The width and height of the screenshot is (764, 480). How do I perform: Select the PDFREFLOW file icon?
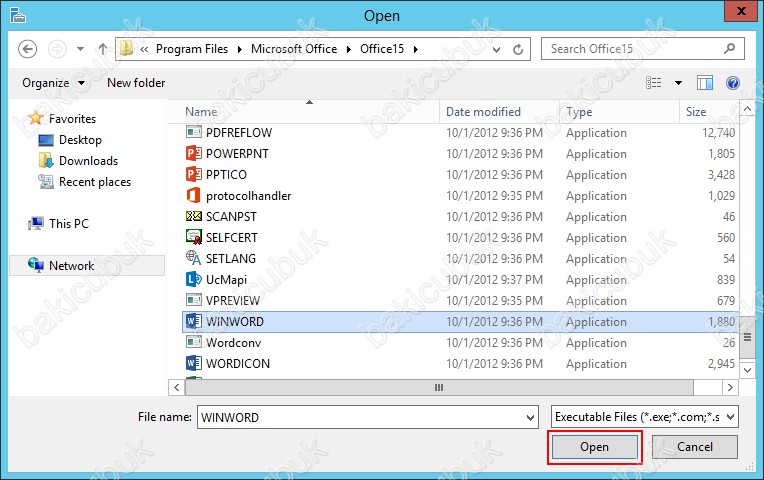tap(193, 132)
